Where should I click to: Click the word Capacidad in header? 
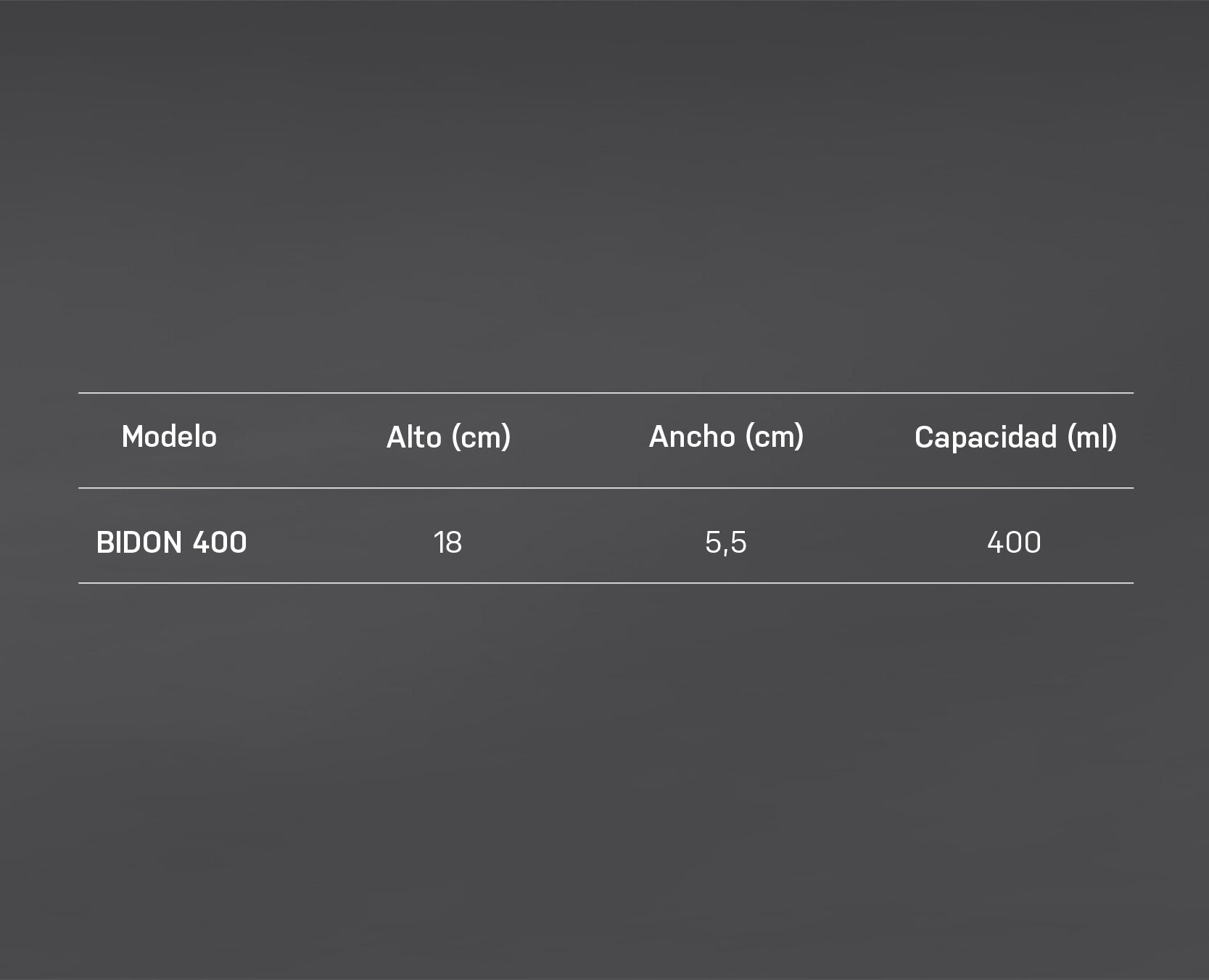click(986, 437)
